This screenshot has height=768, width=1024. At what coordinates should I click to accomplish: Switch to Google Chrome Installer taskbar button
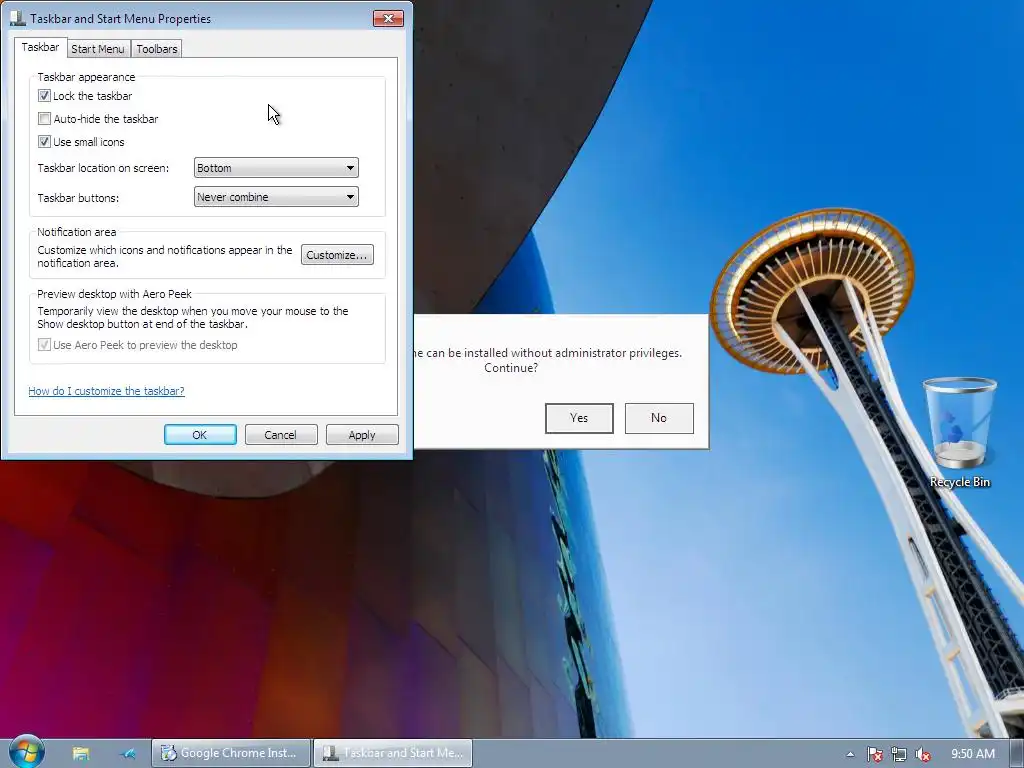pyautogui.click(x=232, y=753)
